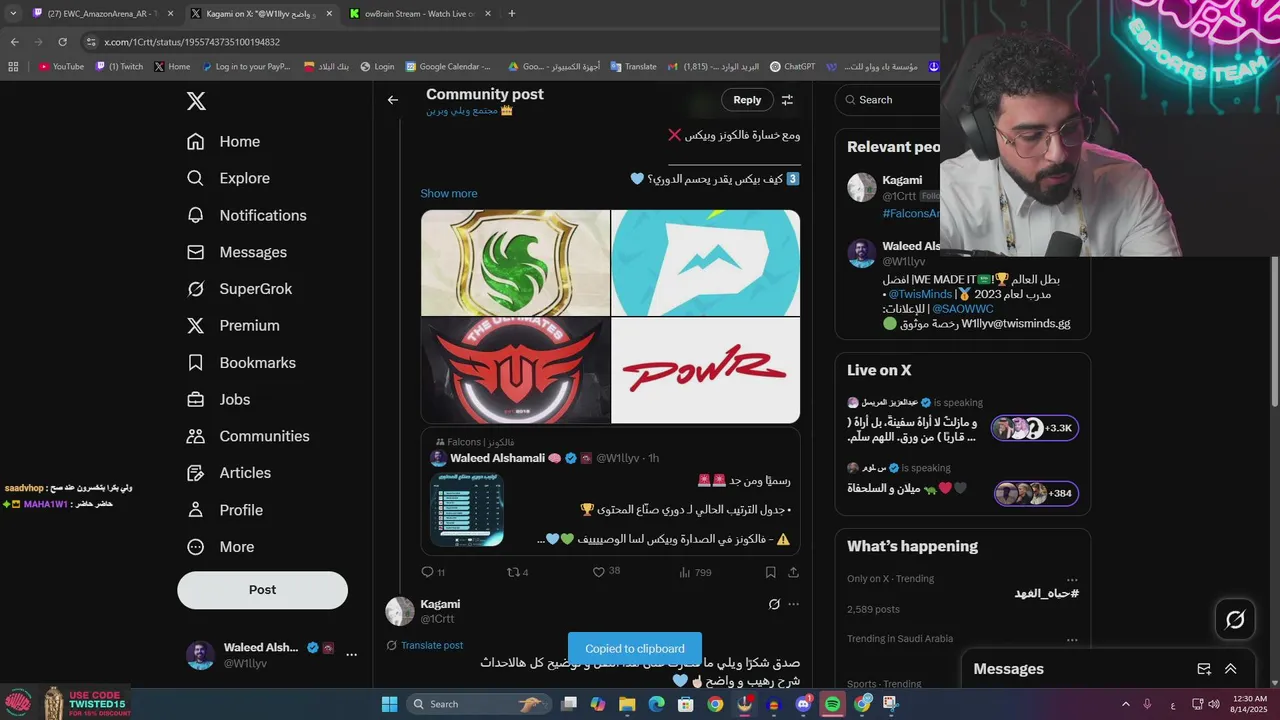Open SuperGrok from the sidebar

pos(239,289)
